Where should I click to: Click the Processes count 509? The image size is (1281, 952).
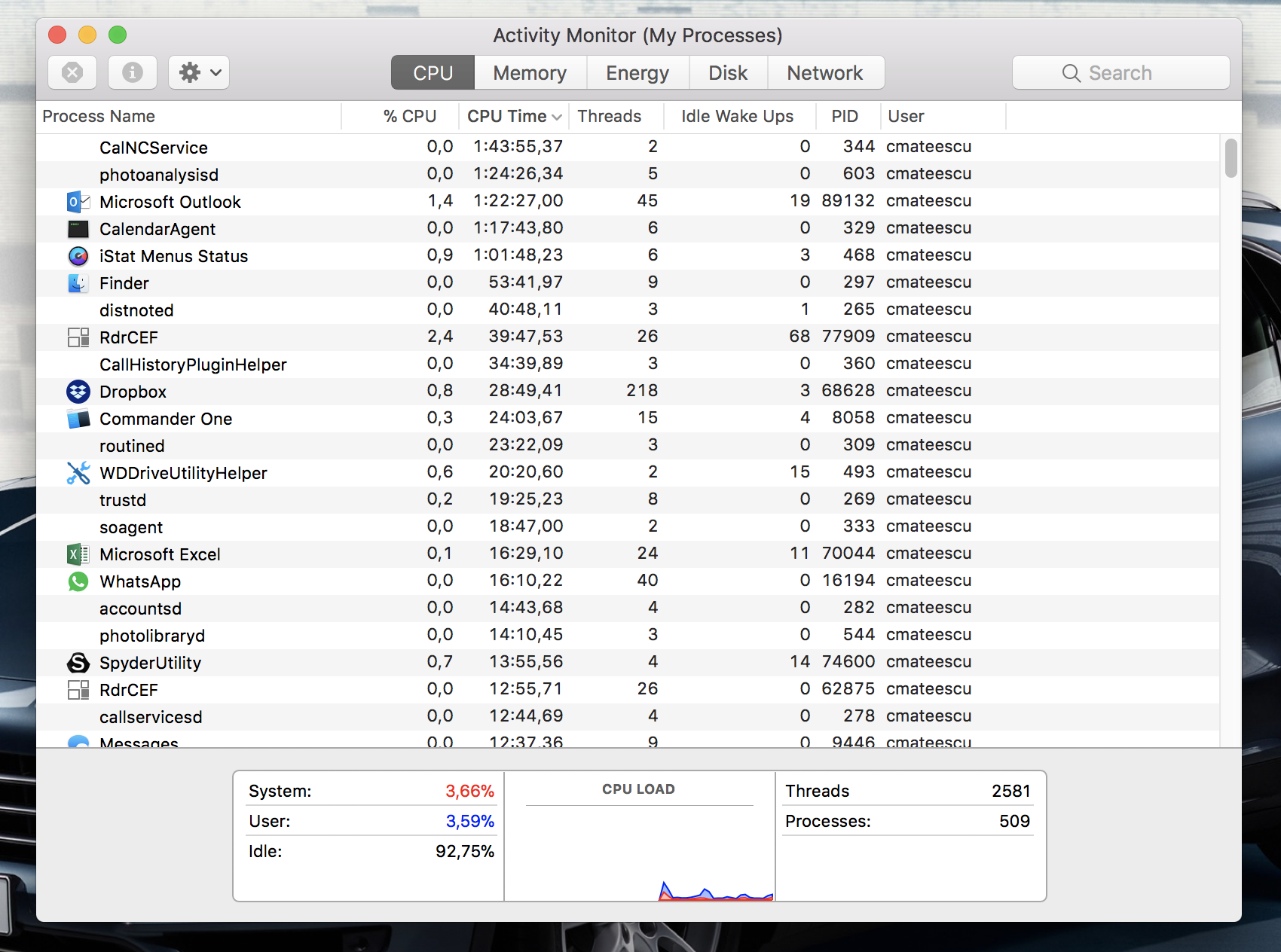coord(1015,821)
